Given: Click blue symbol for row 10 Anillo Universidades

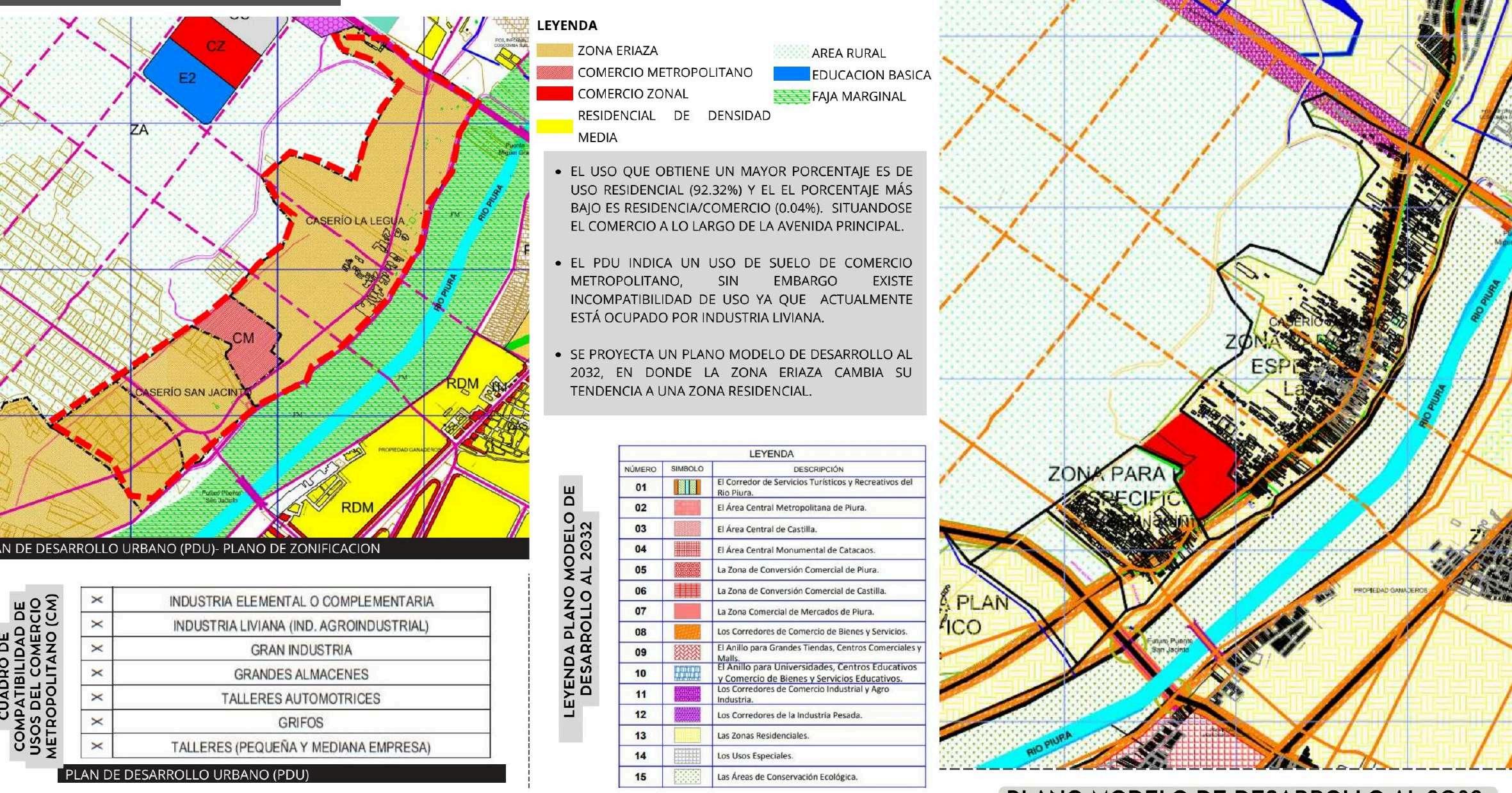Looking at the screenshot, I should 687,673.
